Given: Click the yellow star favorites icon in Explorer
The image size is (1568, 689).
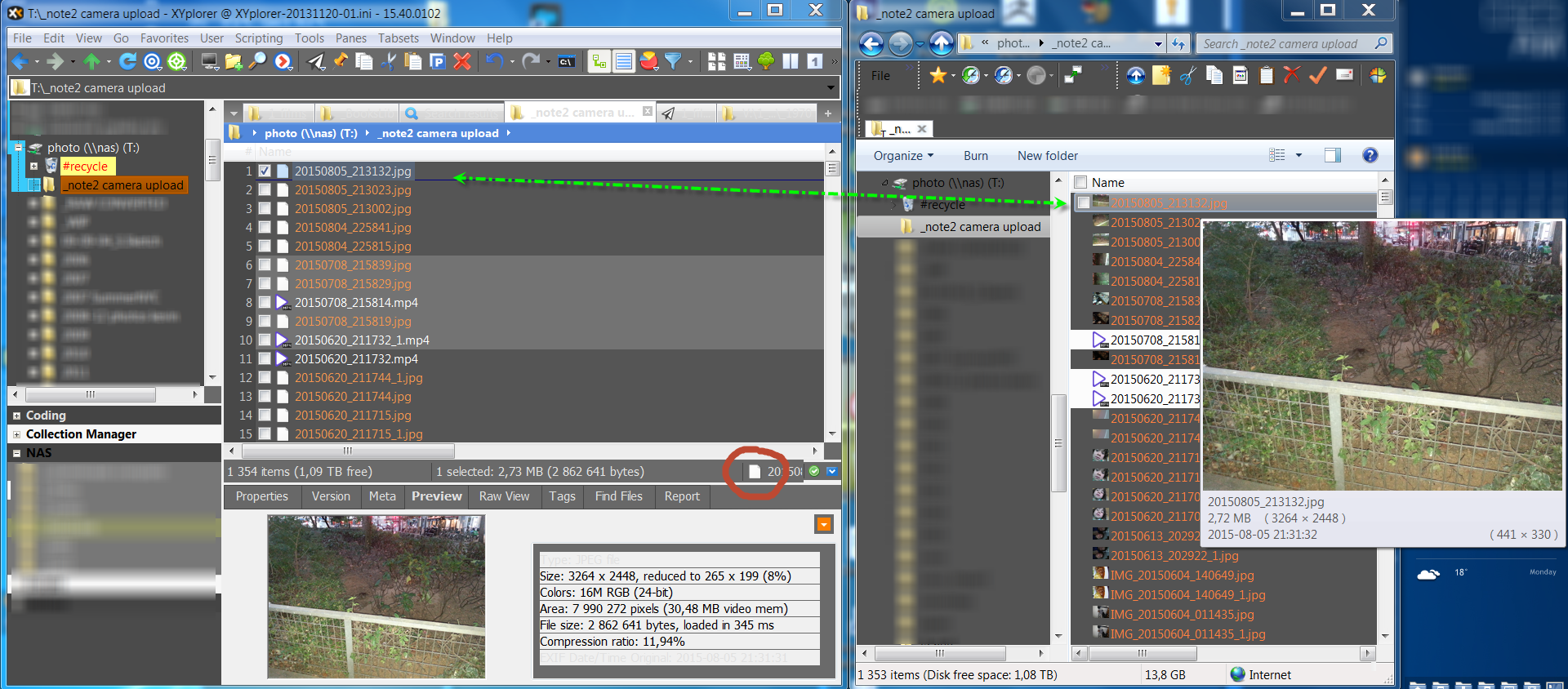Looking at the screenshot, I should tap(938, 76).
